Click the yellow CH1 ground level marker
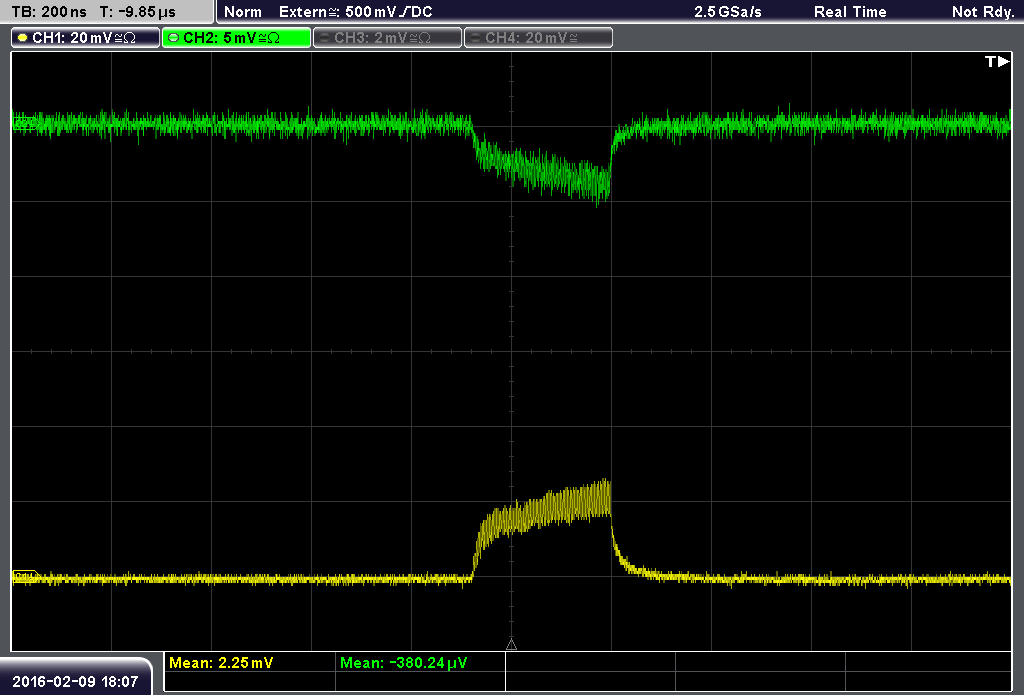1024x695 pixels. [25, 577]
